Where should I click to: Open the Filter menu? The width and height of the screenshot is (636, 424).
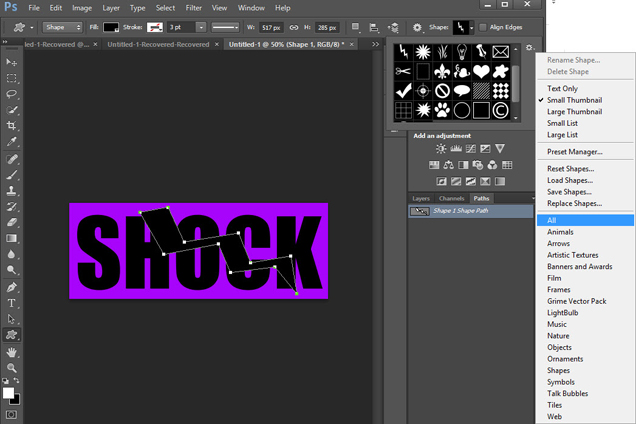click(x=193, y=8)
